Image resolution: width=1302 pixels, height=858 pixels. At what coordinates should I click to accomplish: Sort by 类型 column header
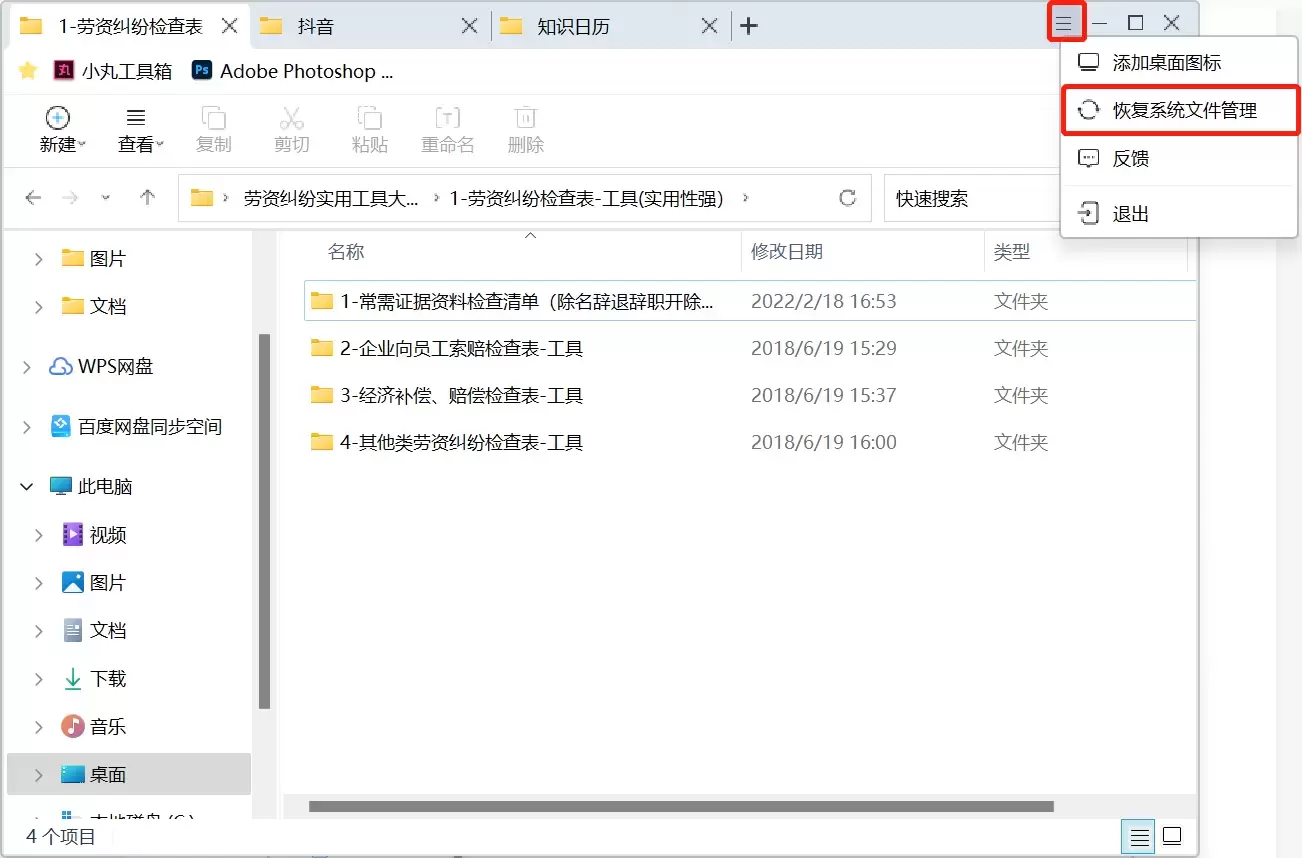click(1012, 252)
